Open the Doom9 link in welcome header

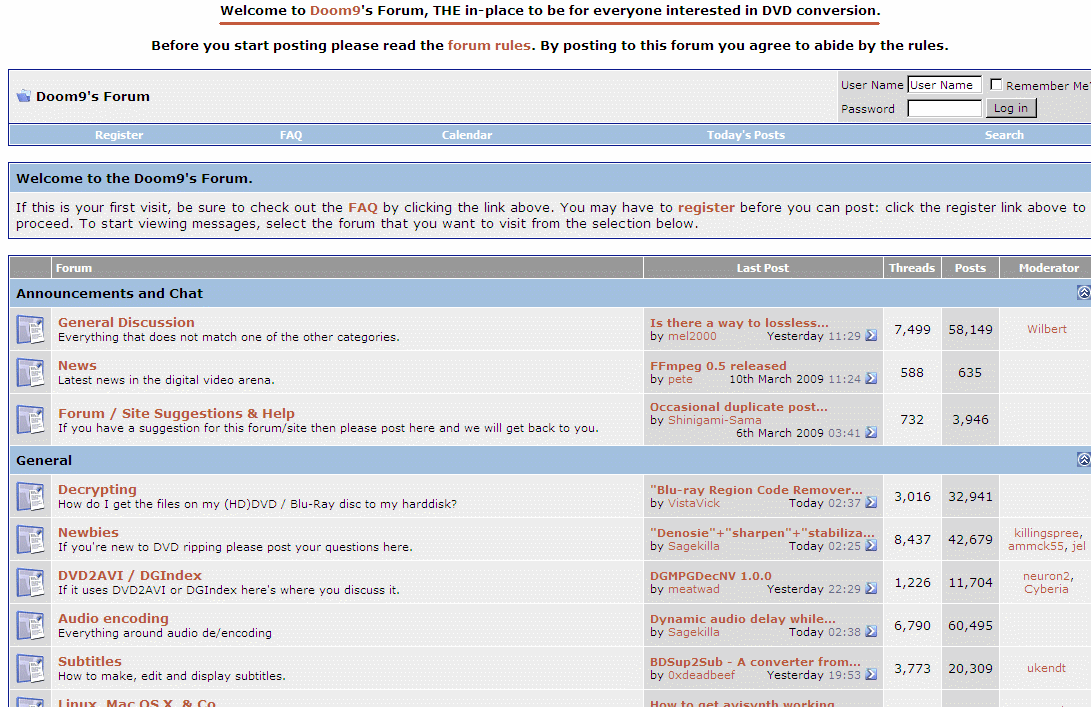[x=335, y=10]
